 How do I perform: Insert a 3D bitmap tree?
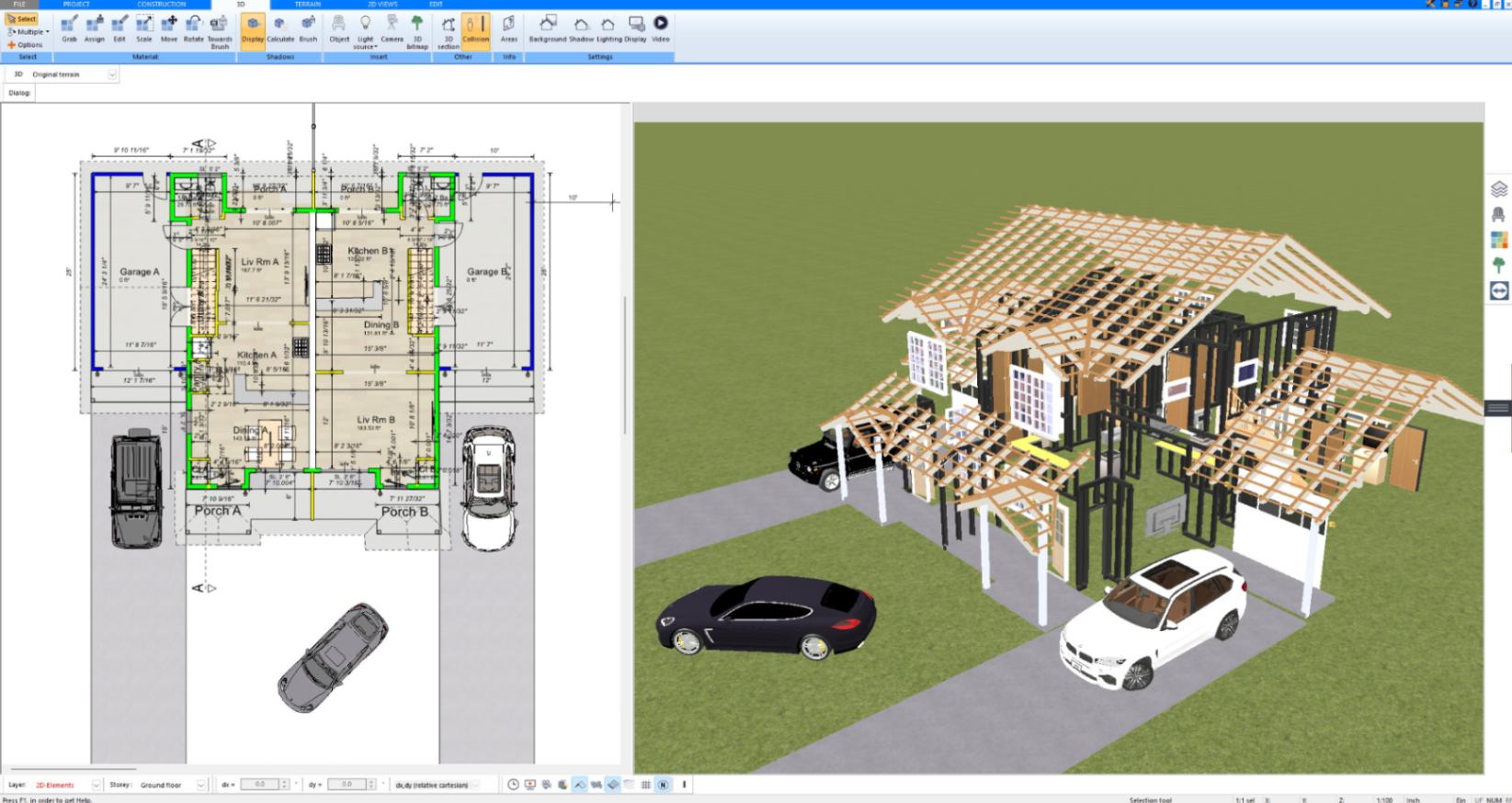coord(417,31)
